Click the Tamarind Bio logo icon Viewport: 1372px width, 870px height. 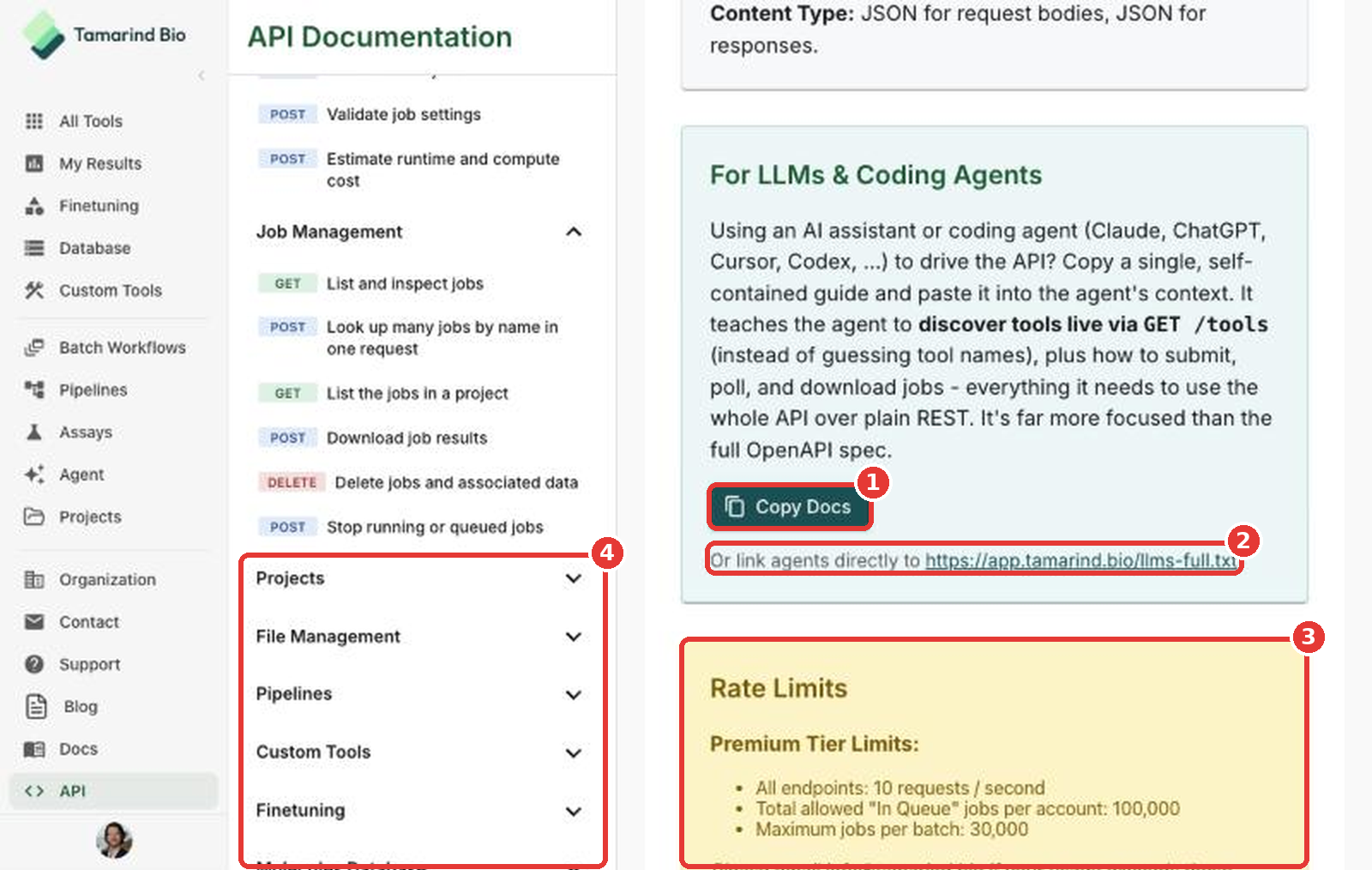point(43,35)
